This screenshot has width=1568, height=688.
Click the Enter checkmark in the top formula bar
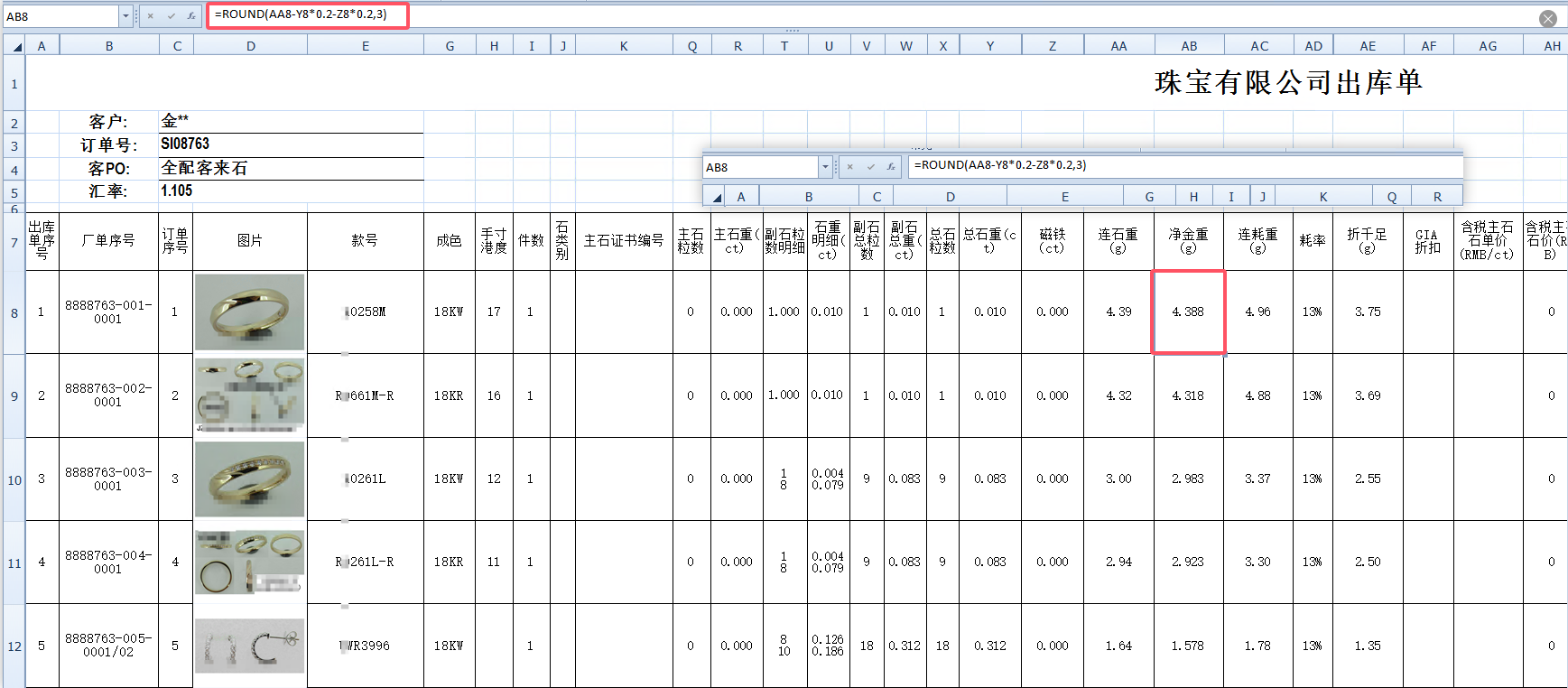pyautogui.click(x=171, y=16)
